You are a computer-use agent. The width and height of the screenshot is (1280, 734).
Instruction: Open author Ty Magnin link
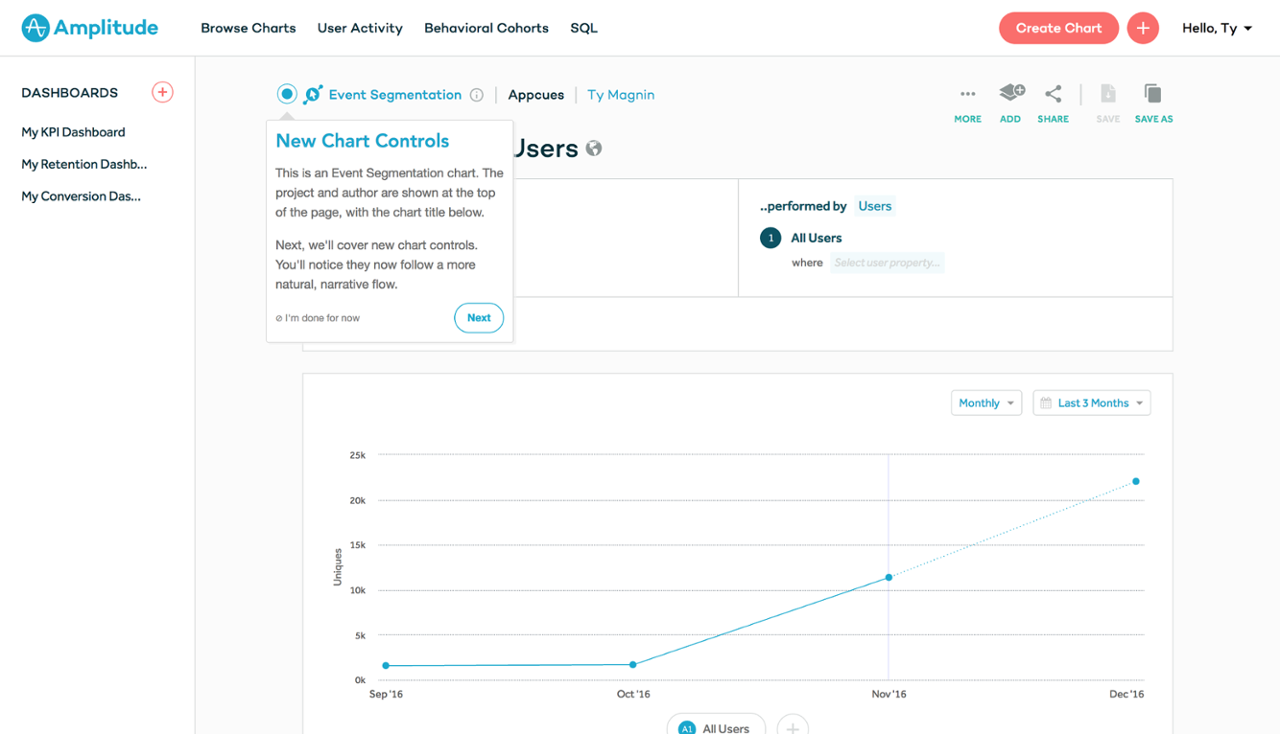pos(621,95)
